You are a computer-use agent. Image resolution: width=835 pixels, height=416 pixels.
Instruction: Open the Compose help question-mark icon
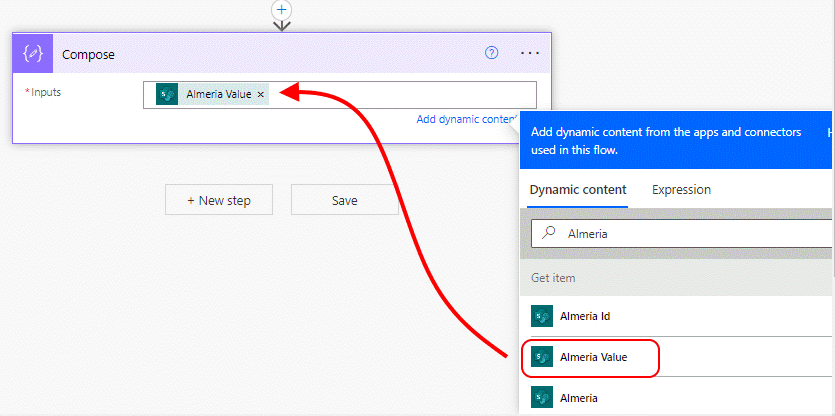coord(492,53)
